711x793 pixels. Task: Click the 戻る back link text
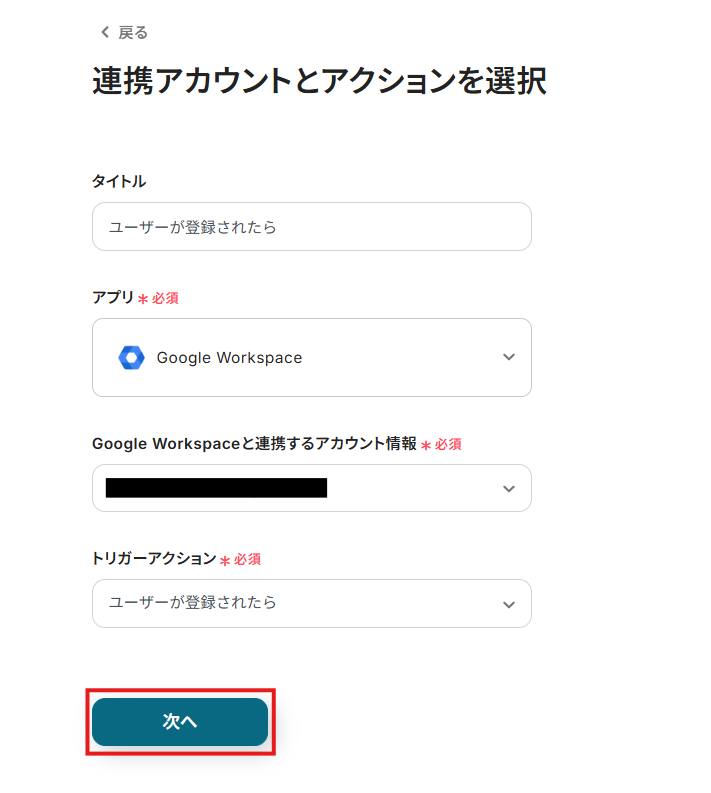coord(133,33)
